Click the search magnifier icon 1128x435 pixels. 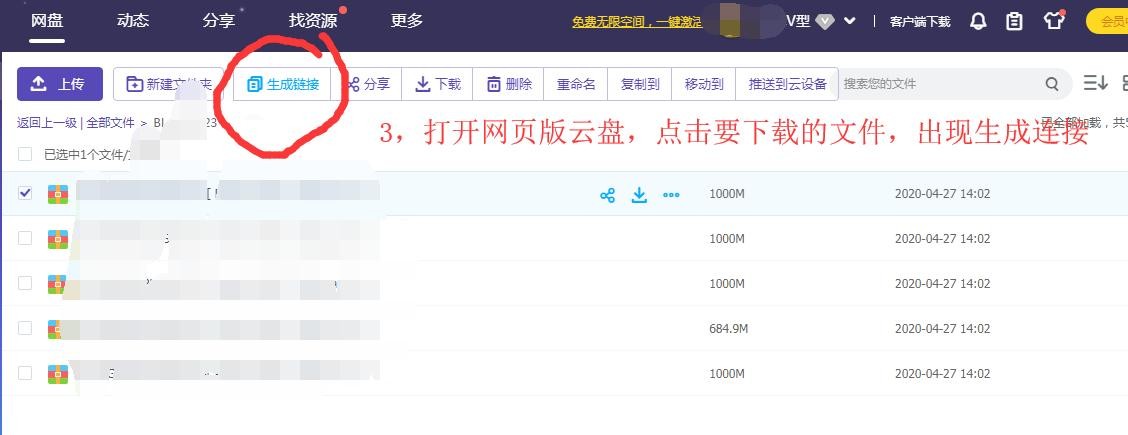[1052, 84]
